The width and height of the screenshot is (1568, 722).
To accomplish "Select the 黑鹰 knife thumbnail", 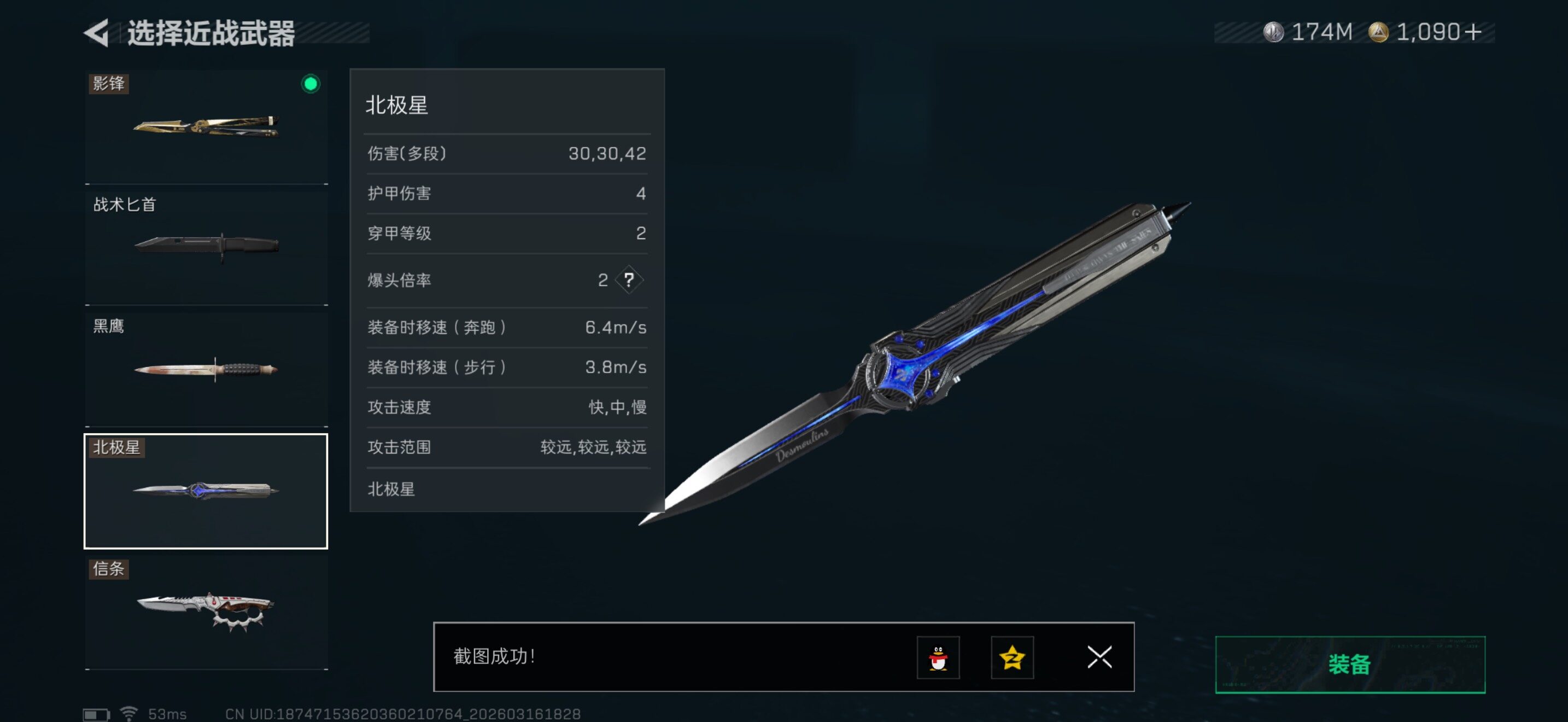I will [x=206, y=369].
